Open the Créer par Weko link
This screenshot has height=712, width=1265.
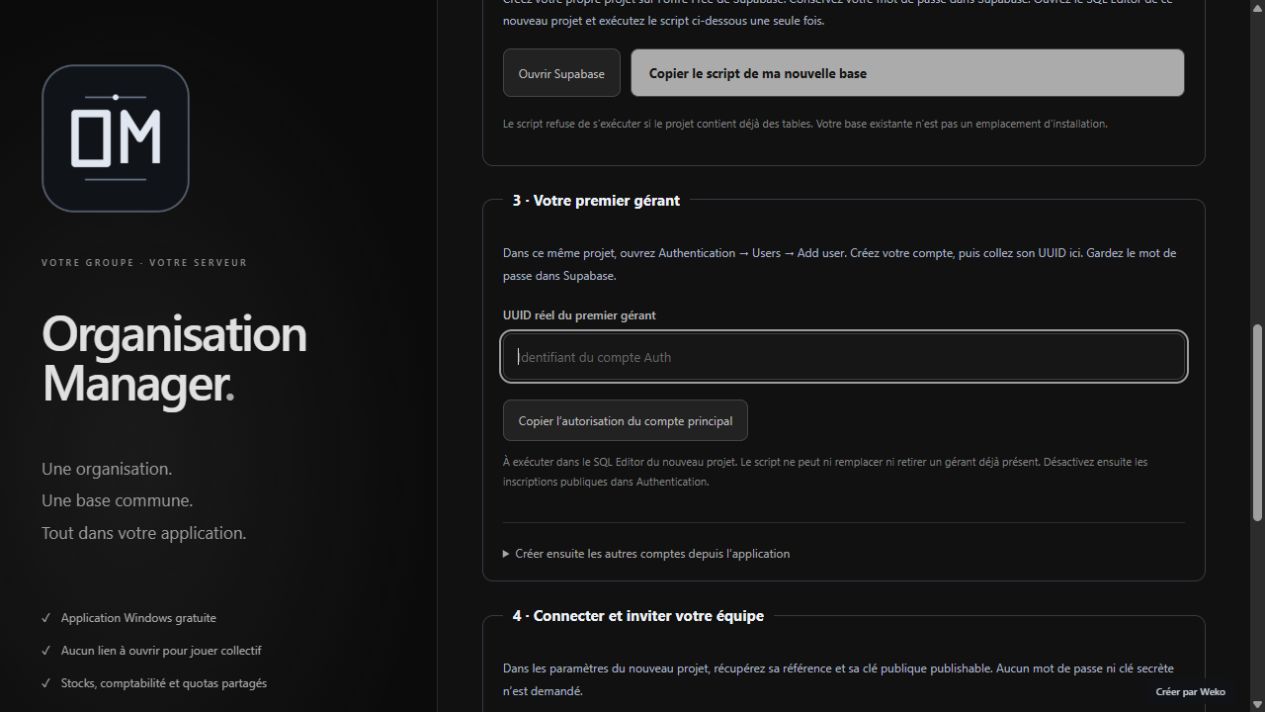point(1190,692)
